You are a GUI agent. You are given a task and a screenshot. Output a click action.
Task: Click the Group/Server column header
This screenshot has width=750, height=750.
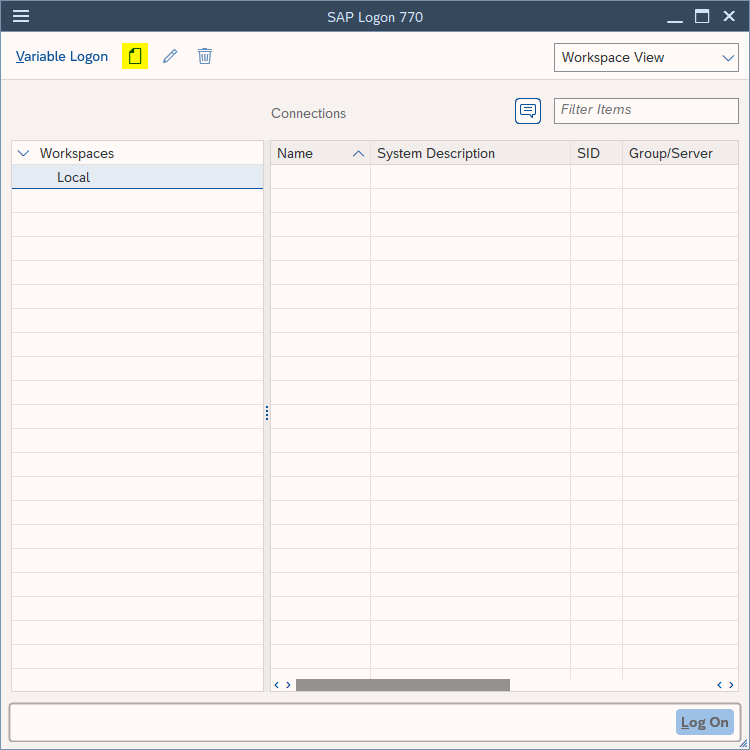(680, 153)
